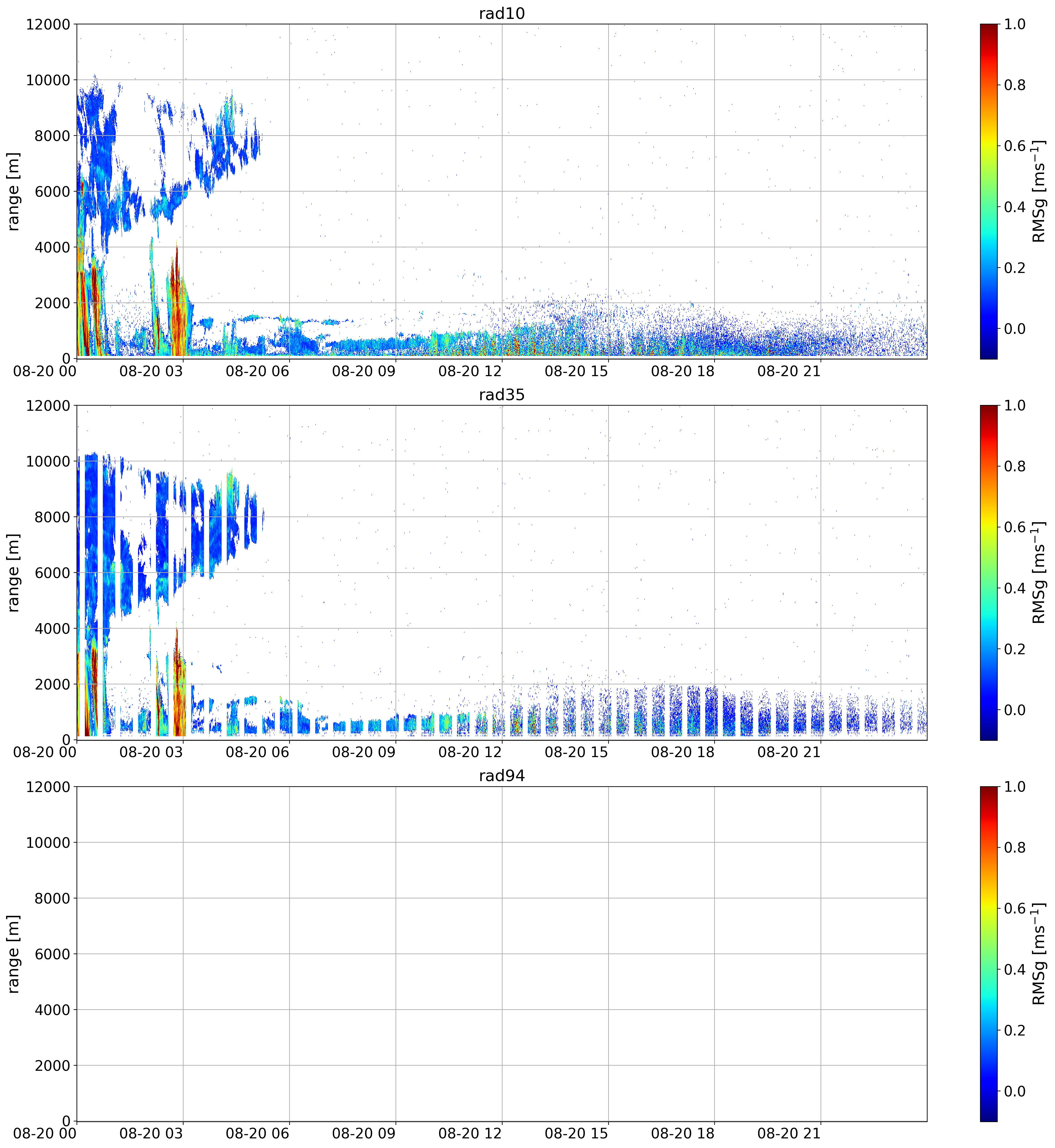Click the color bar beside the rad10 plot
1055x1148 pixels.
tap(988, 191)
